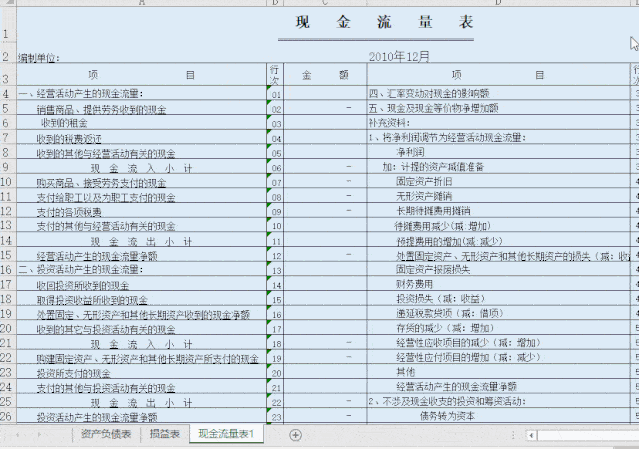
Task: Select cell 加: 计提的资产减值准备
Action: click(498, 167)
